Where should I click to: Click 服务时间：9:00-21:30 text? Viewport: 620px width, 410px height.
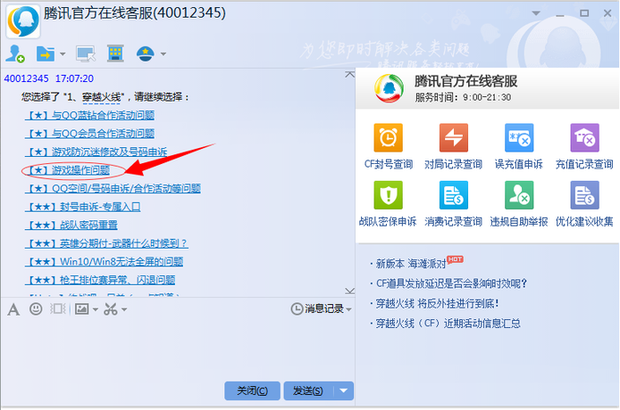click(463, 97)
